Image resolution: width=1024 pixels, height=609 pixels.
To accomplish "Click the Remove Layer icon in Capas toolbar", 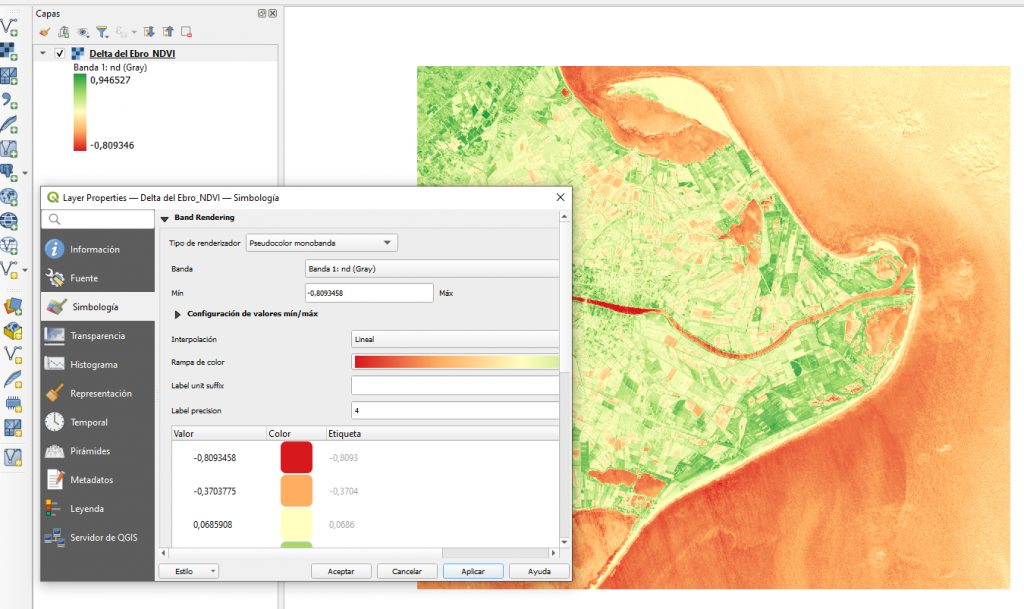I will 185,32.
